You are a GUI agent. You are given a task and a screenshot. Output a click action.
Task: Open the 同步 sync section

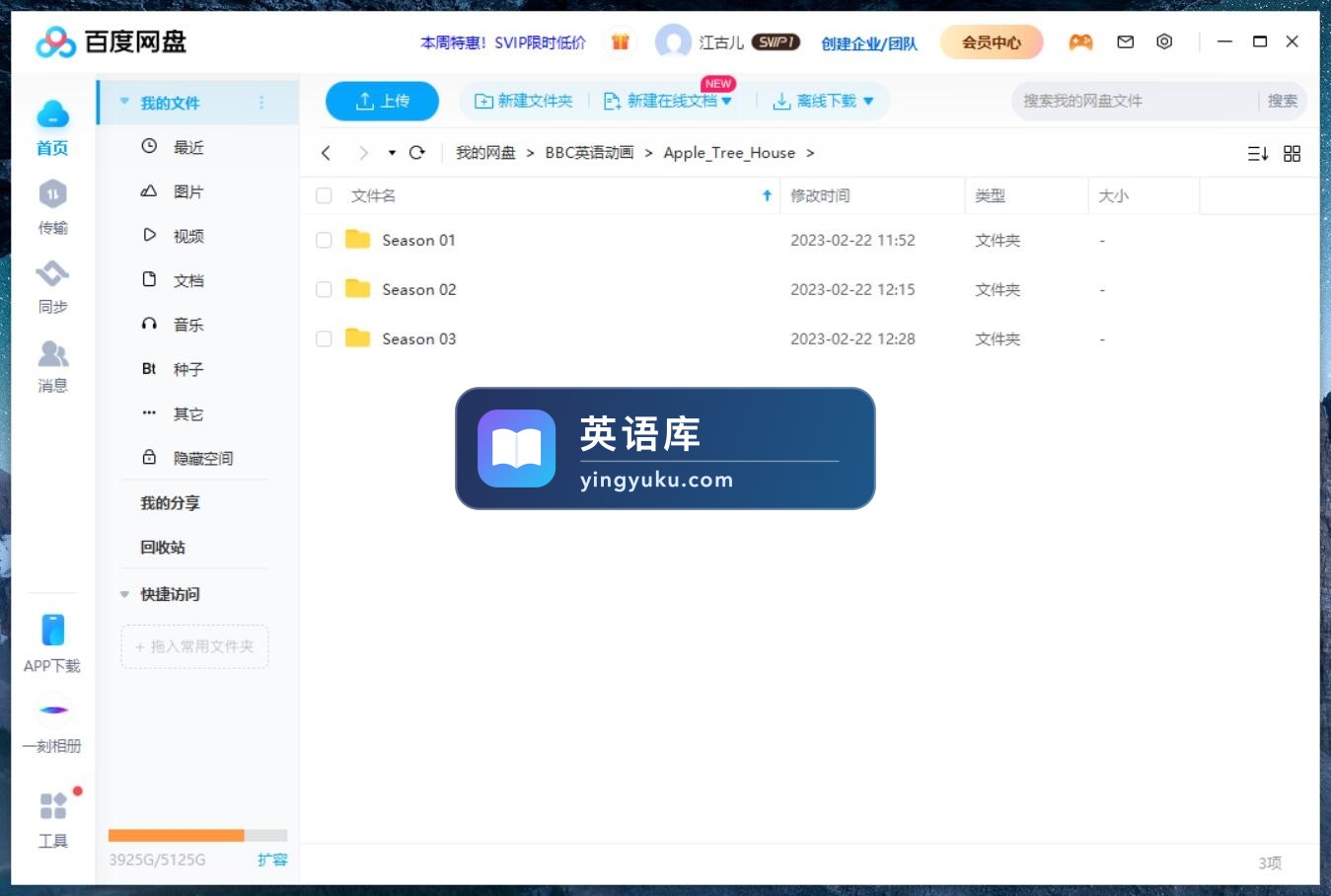point(53,287)
